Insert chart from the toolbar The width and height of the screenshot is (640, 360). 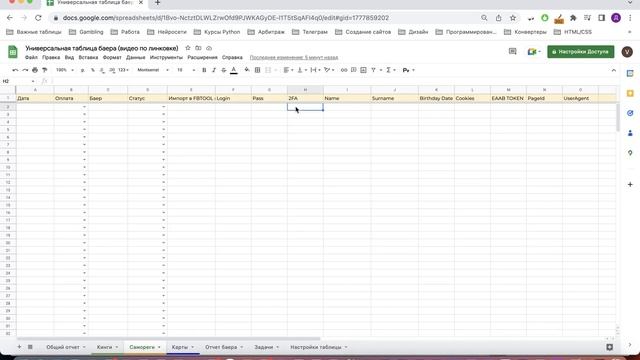click(x=363, y=70)
